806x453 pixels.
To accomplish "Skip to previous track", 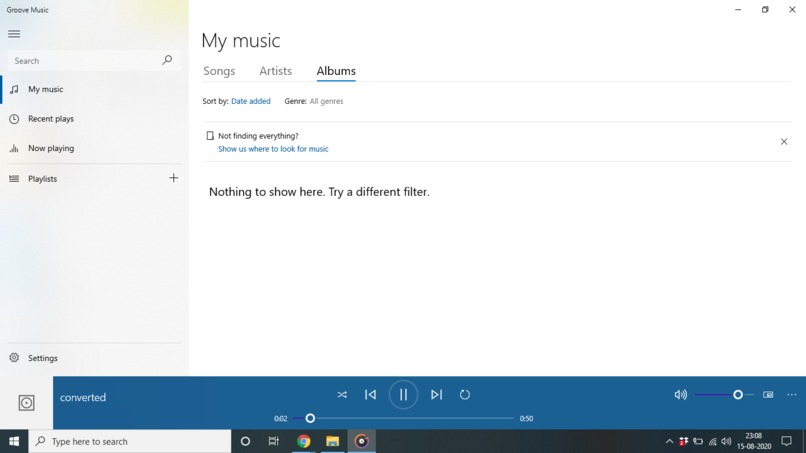I will pyautogui.click(x=371, y=395).
